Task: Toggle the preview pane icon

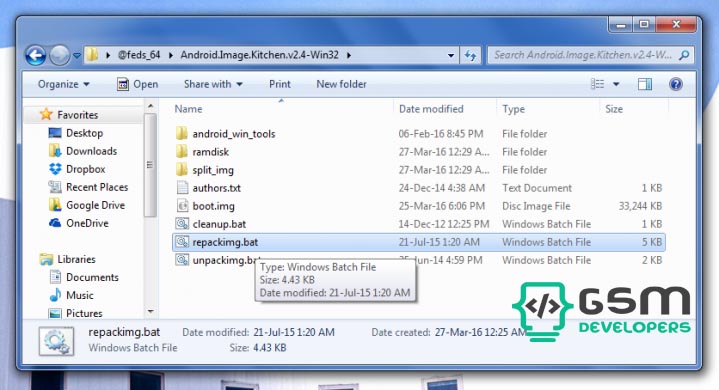Action: (x=645, y=84)
